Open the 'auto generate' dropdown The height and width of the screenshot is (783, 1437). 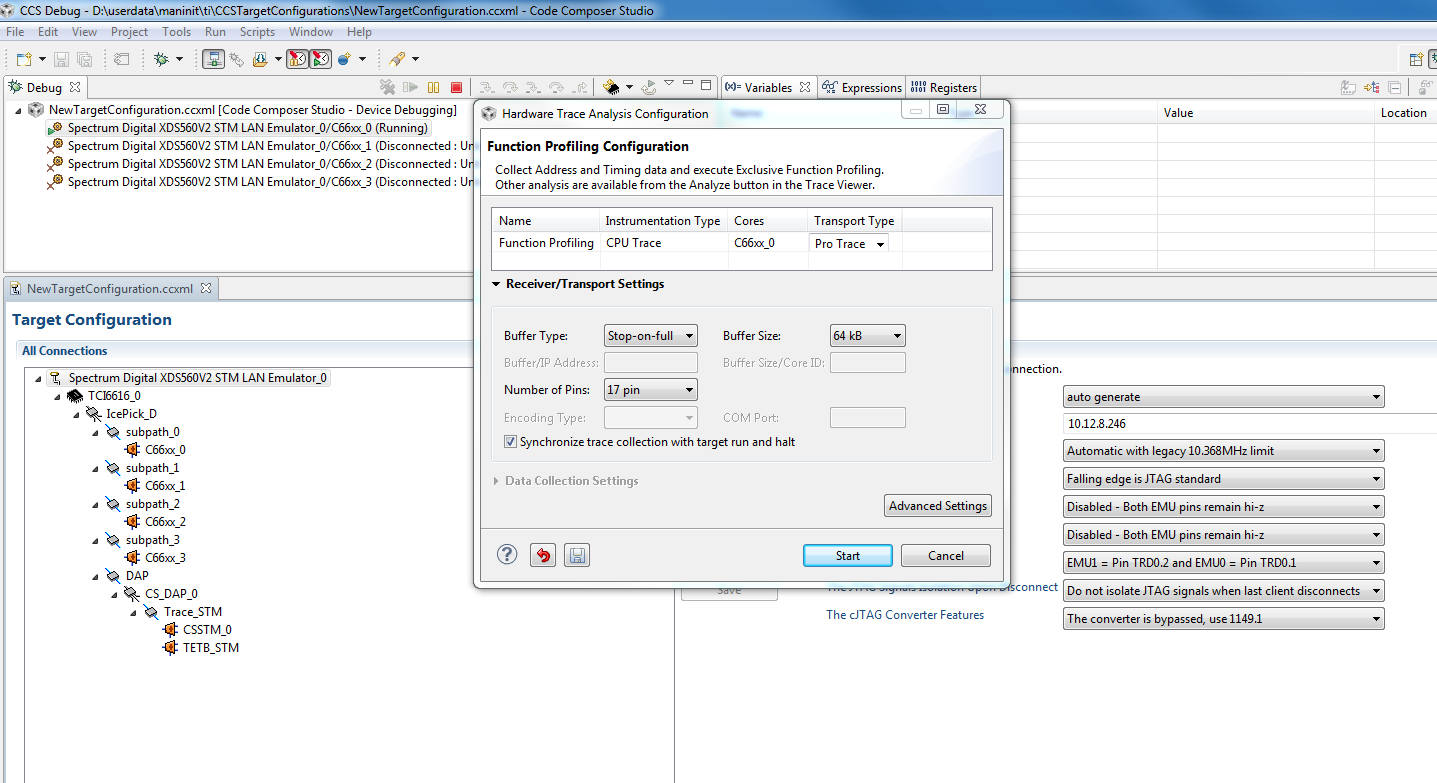(1224, 397)
